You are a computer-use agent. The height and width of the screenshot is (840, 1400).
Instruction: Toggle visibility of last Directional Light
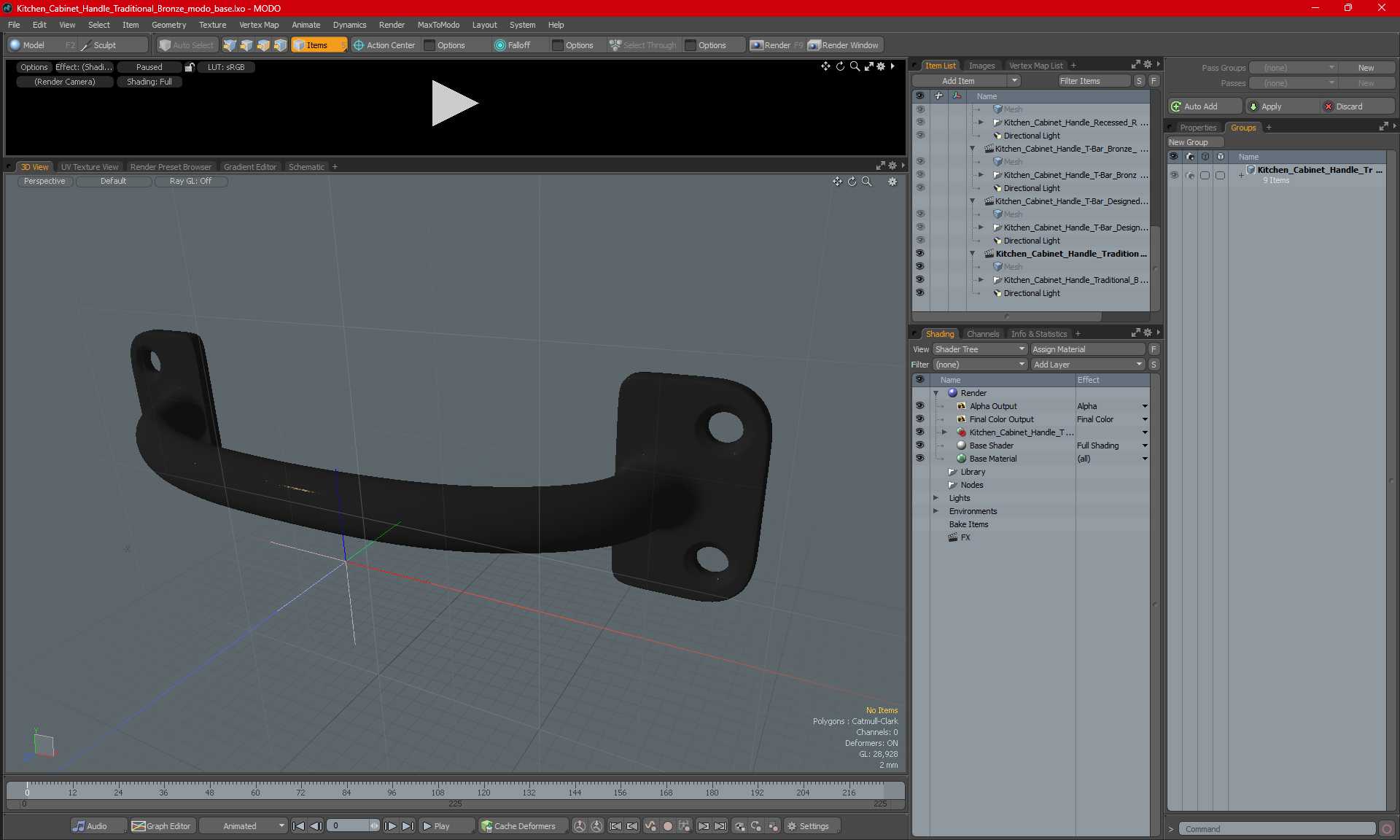[x=919, y=293]
